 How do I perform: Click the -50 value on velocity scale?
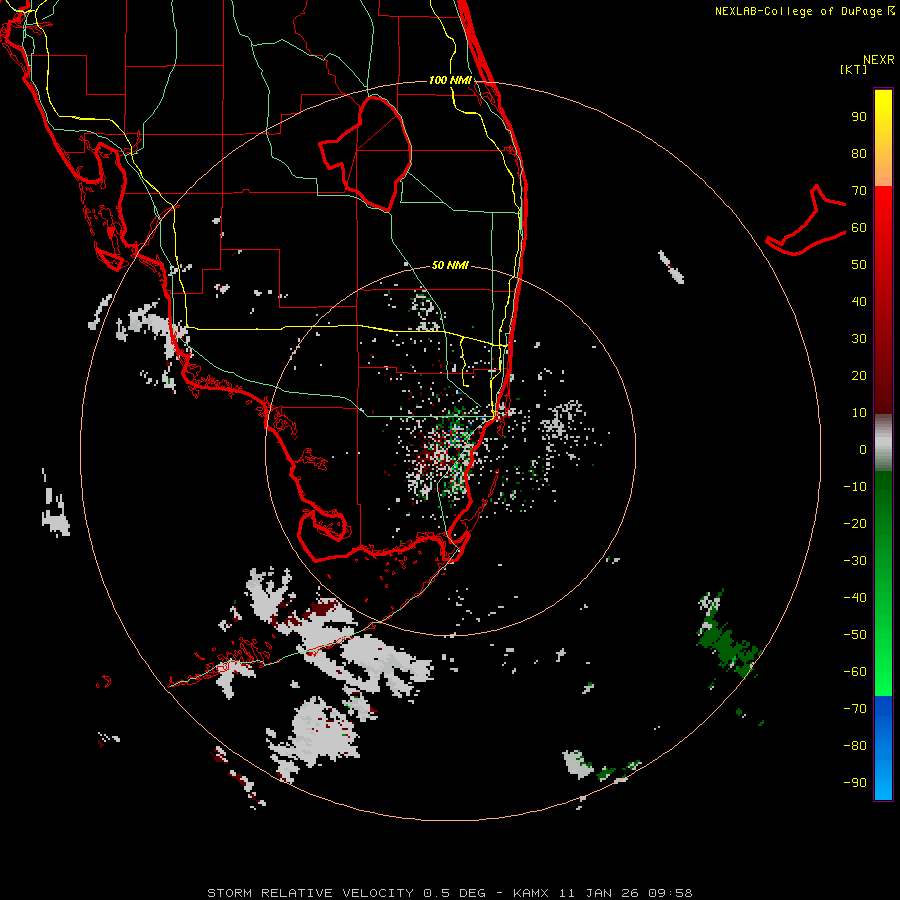(855, 635)
